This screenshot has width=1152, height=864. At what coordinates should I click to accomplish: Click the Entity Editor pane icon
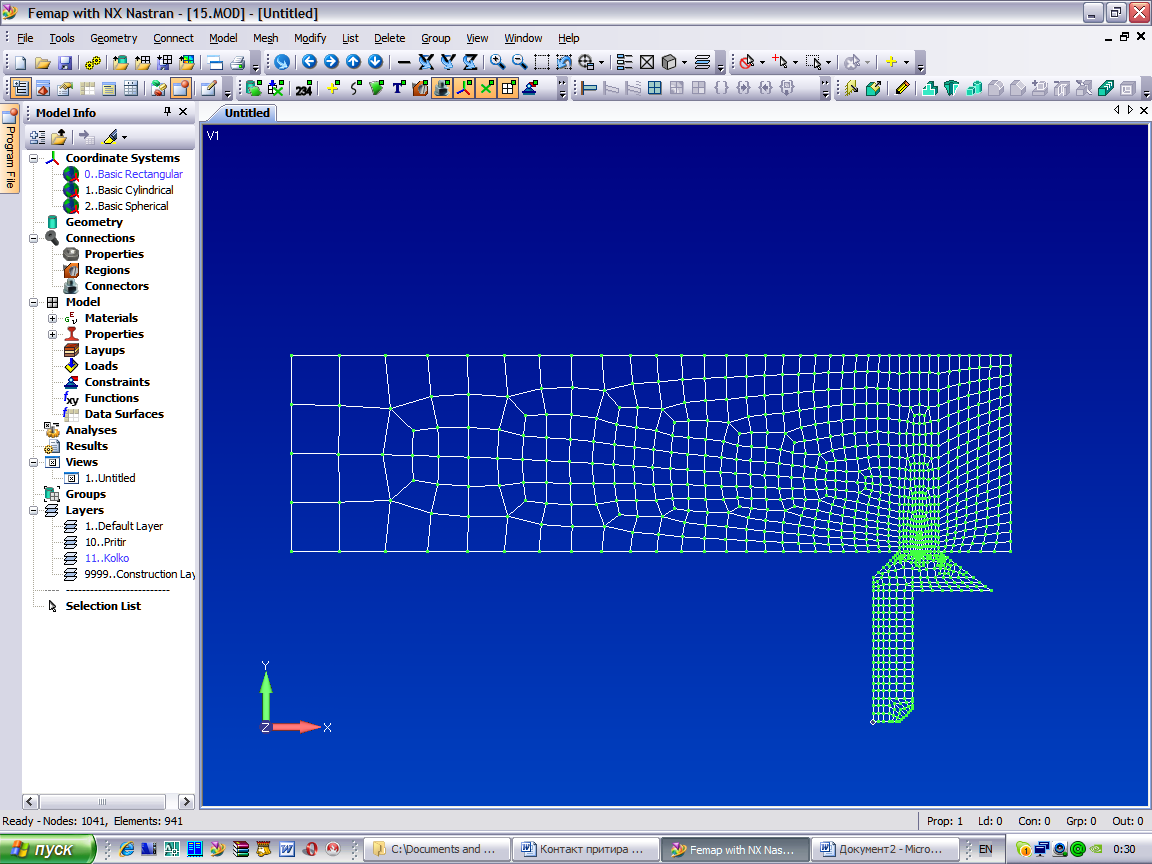[65, 89]
